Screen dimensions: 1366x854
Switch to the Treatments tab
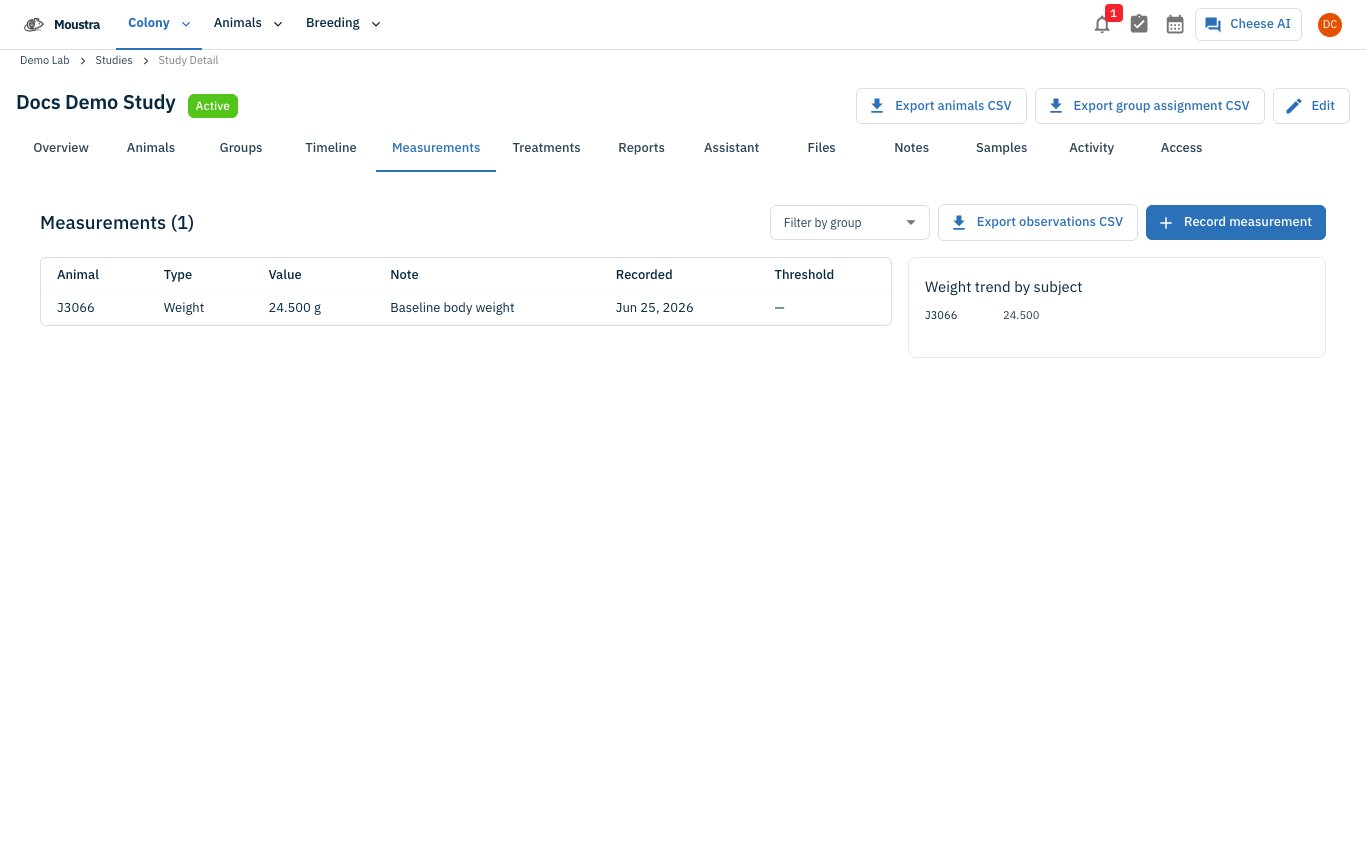tap(546, 148)
